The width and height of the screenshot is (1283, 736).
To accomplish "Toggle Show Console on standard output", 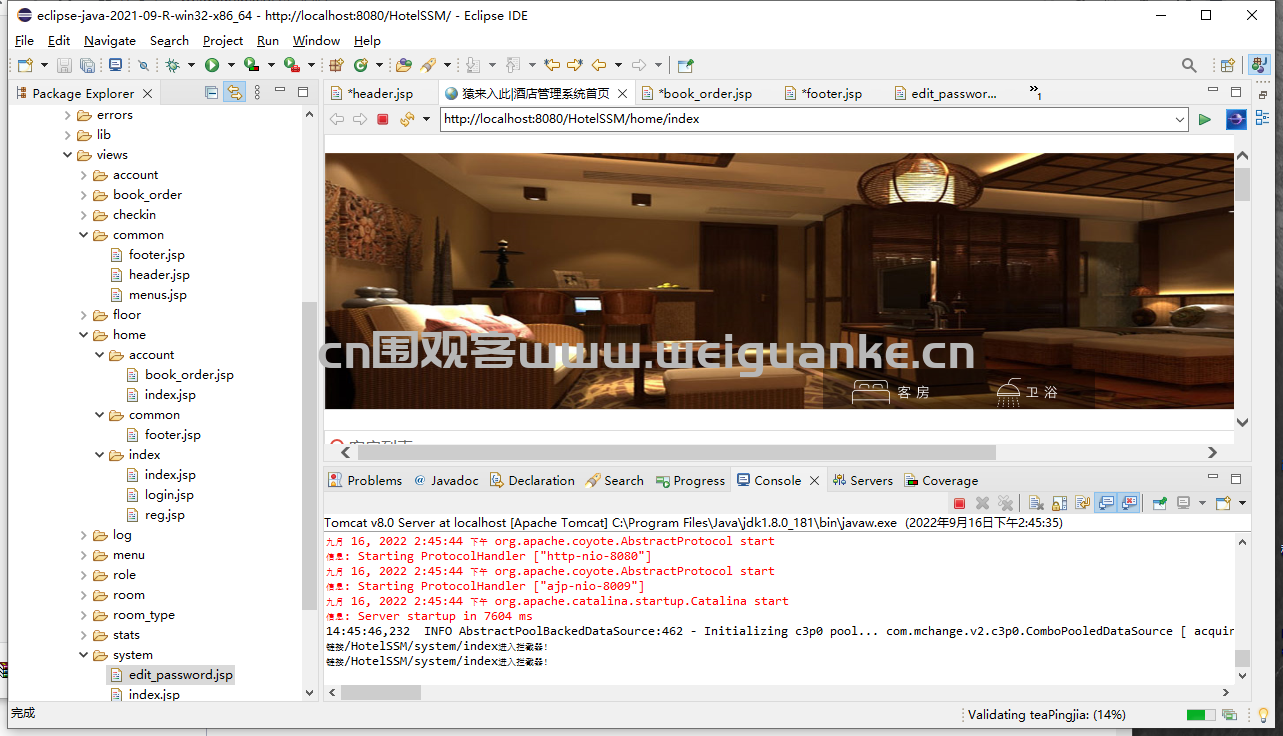I will click(x=1106, y=503).
